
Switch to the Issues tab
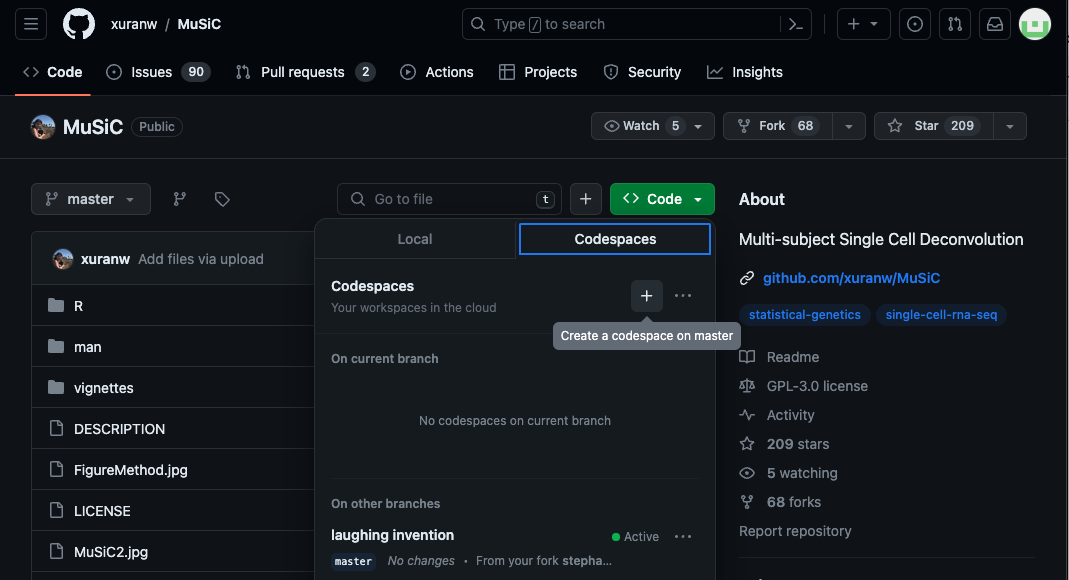point(158,72)
